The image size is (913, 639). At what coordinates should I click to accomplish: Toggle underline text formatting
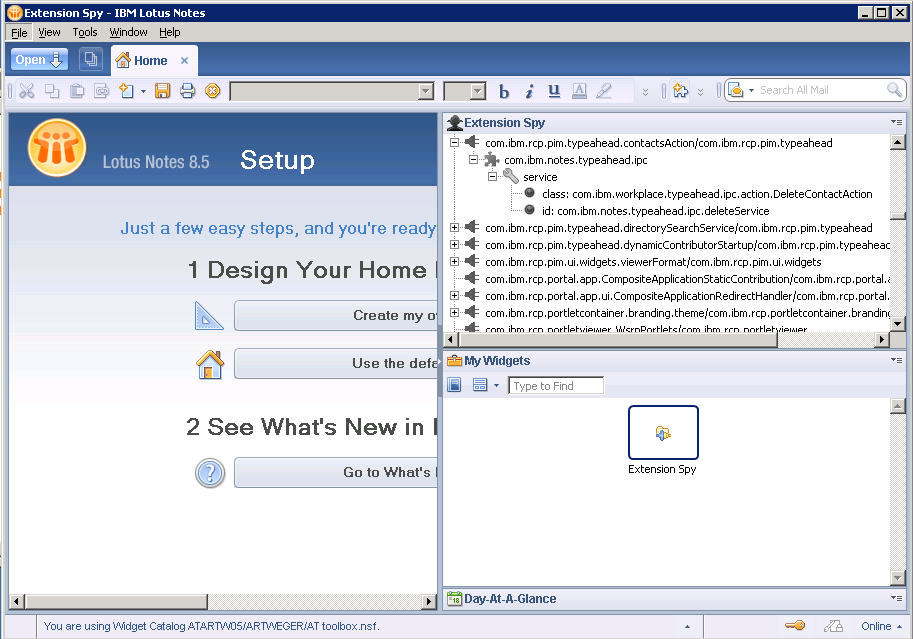click(x=554, y=91)
